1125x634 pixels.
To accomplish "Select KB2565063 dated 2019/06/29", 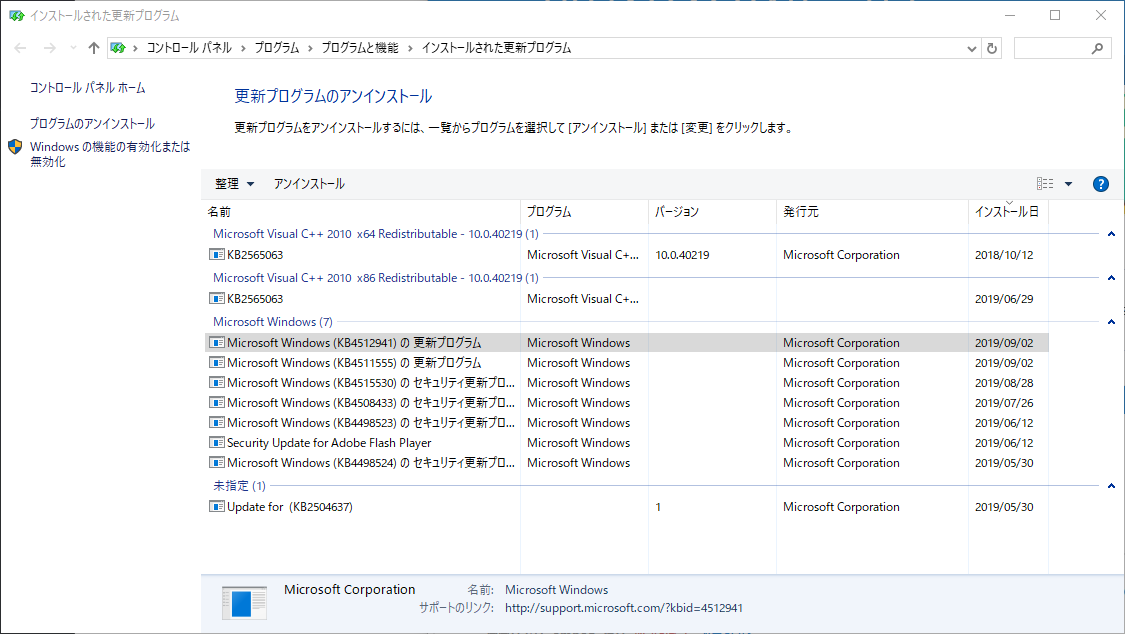I will tap(626, 298).
